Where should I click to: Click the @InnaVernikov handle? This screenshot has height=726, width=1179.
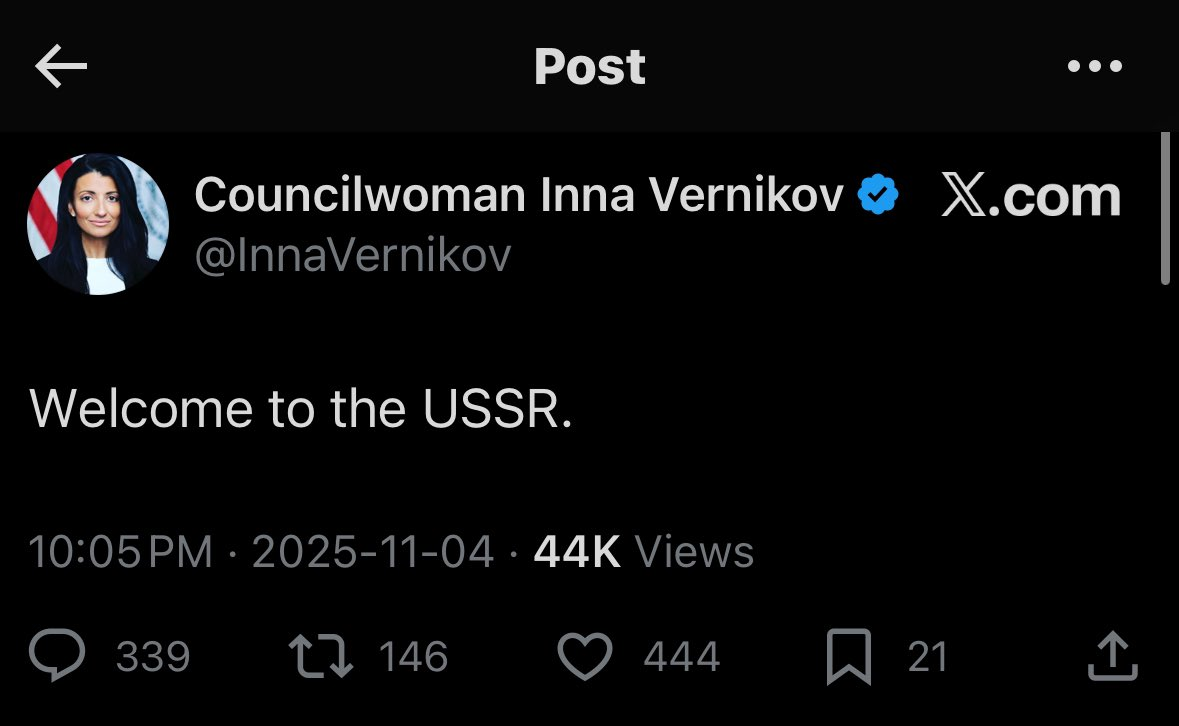point(352,256)
